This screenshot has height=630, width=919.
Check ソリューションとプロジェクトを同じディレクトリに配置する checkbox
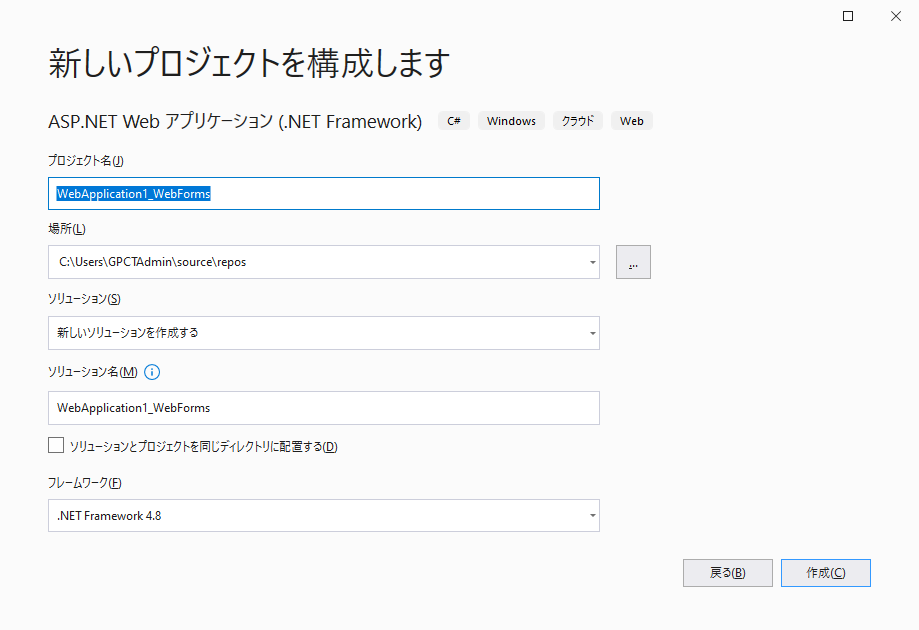56,445
